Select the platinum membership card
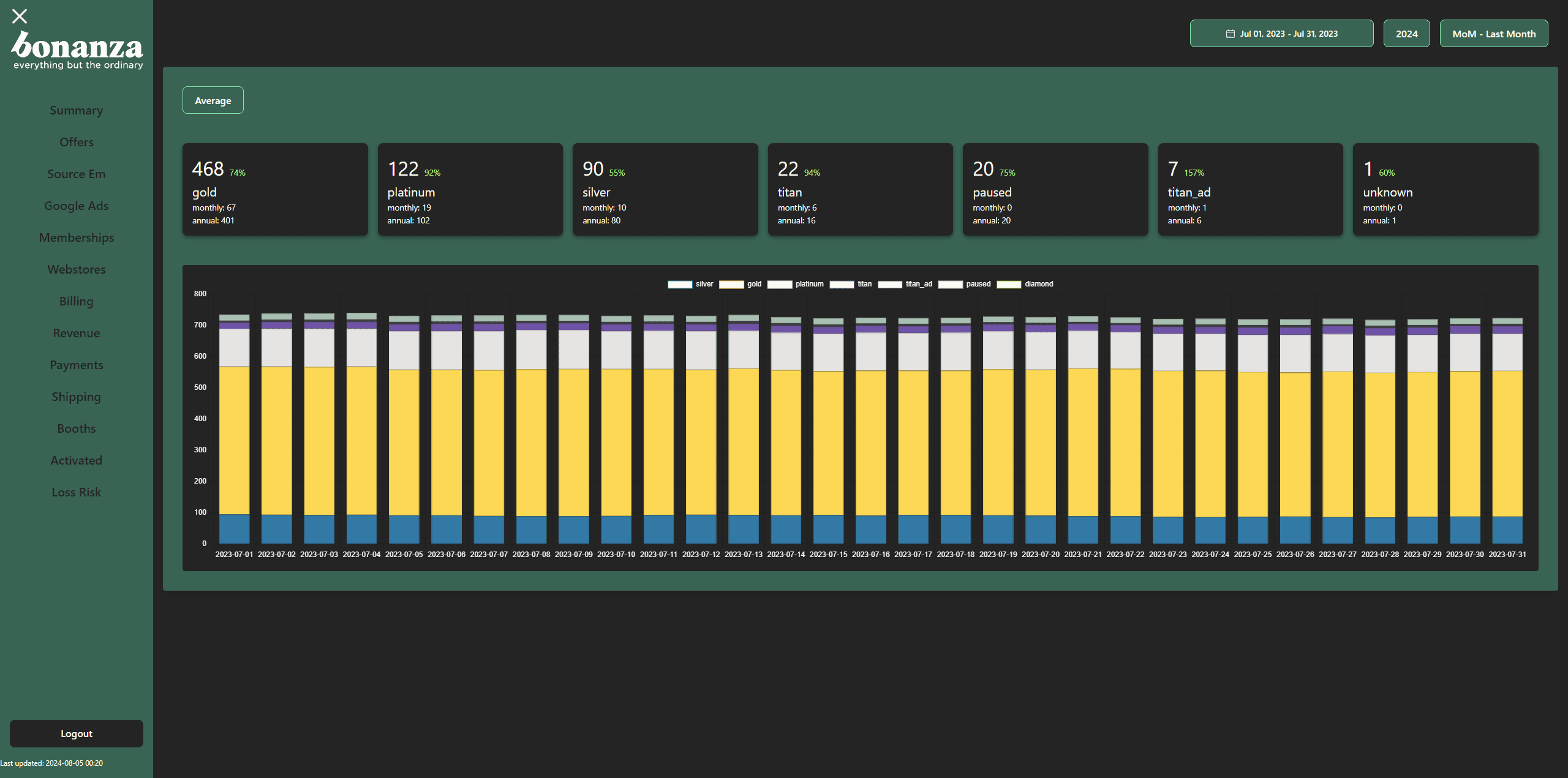Viewport: 1568px width, 778px height. coord(470,190)
